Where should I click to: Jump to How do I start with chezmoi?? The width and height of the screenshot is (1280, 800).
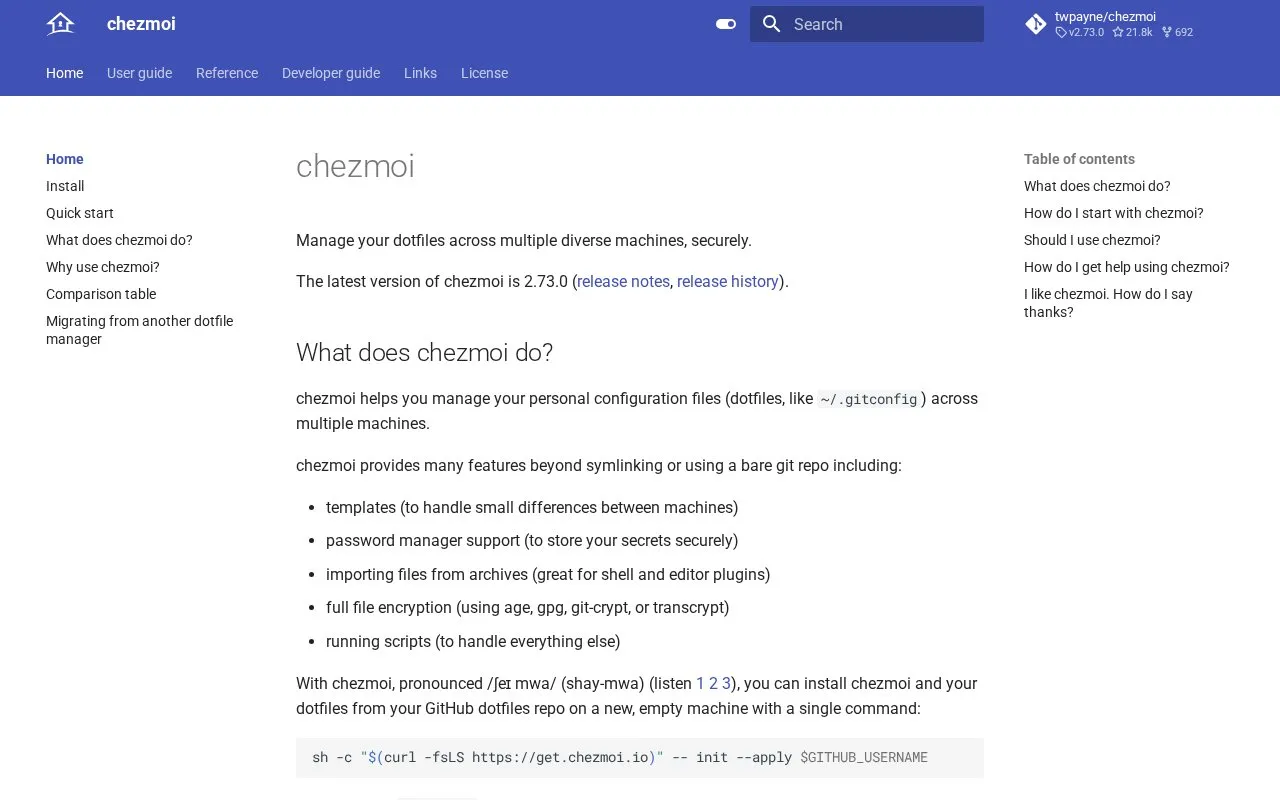[1114, 213]
